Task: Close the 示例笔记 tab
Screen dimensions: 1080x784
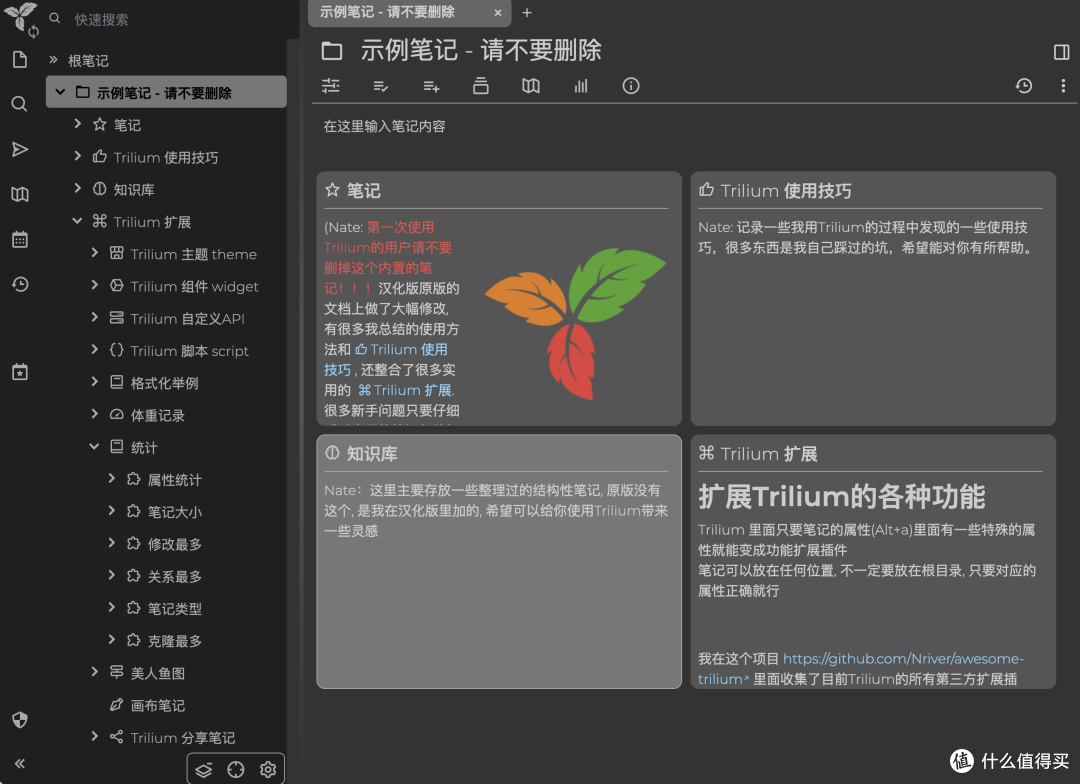Action: (x=497, y=12)
